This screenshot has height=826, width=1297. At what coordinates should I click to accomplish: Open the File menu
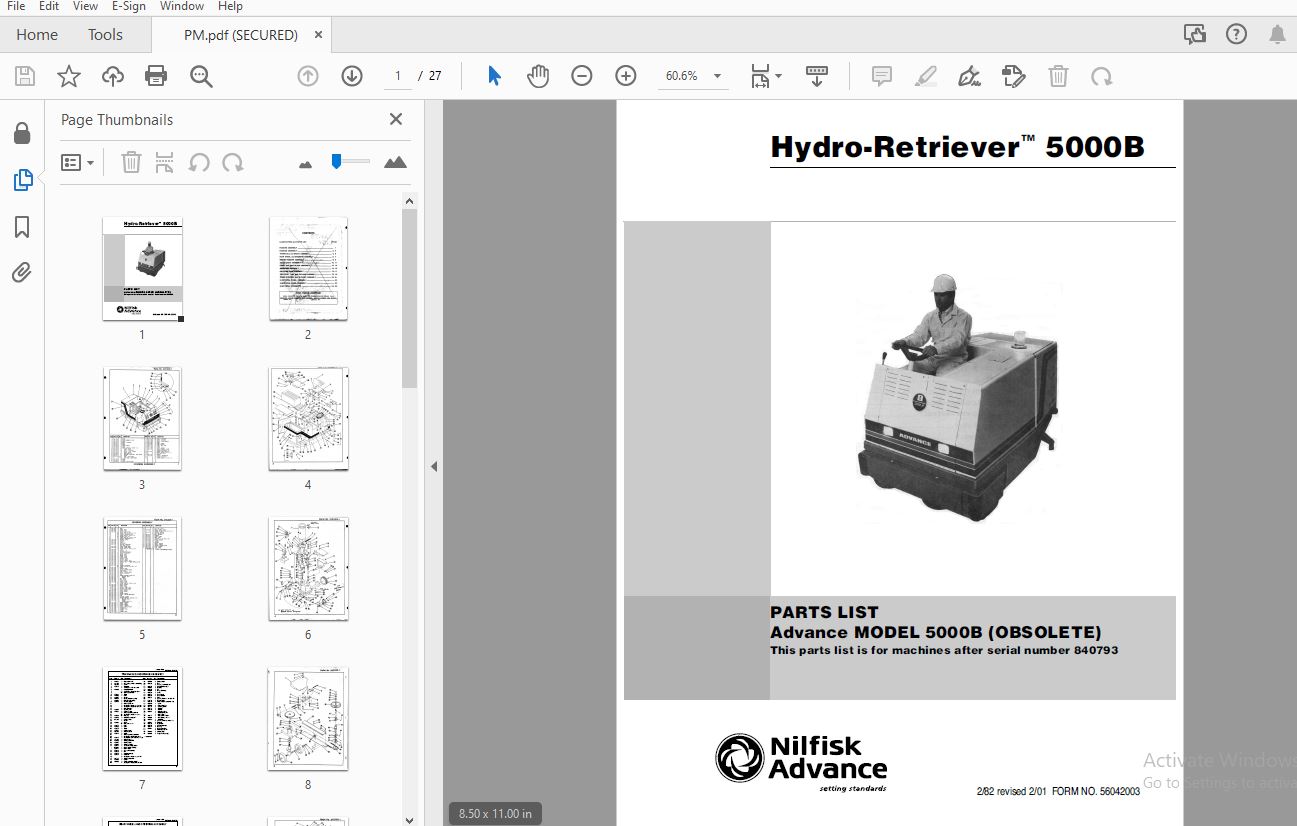pos(16,6)
